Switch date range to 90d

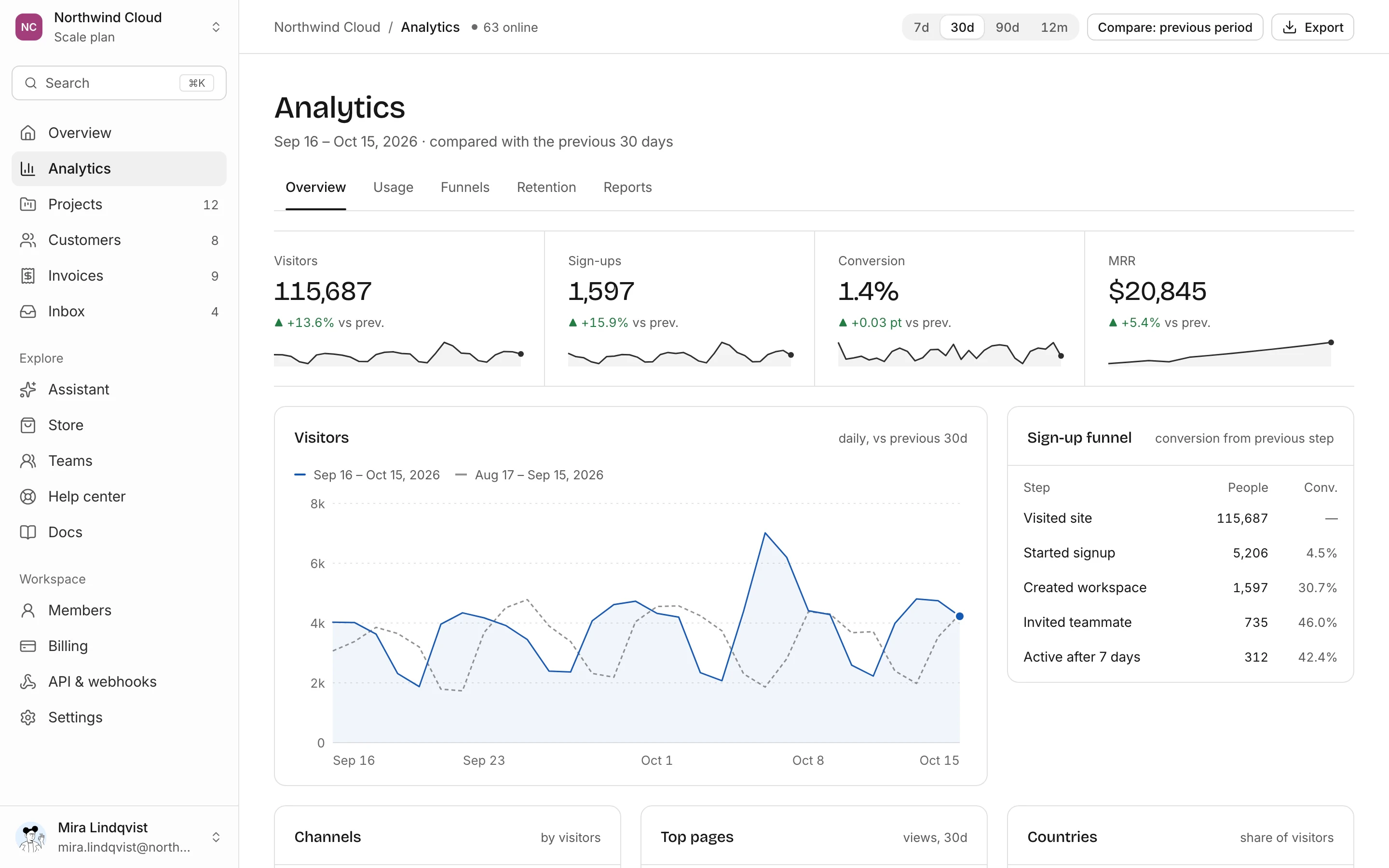[1008, 27]
